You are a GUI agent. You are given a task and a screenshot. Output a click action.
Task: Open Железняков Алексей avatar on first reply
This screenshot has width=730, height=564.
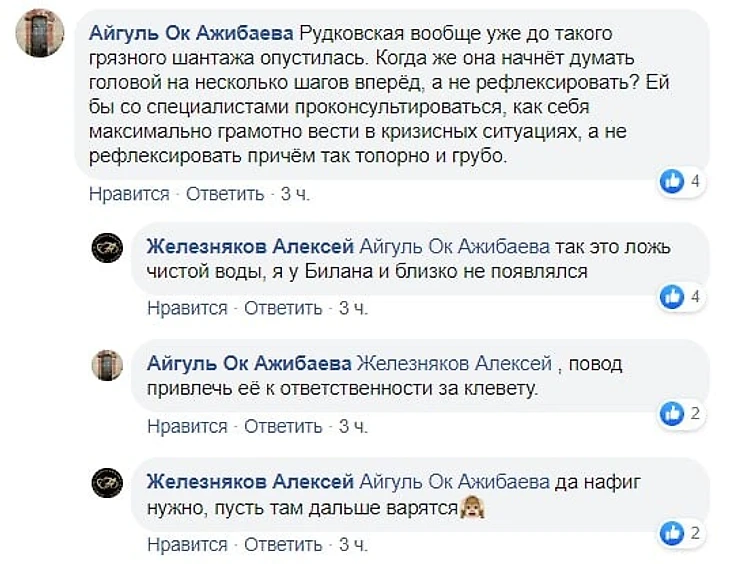pos(107,247)
